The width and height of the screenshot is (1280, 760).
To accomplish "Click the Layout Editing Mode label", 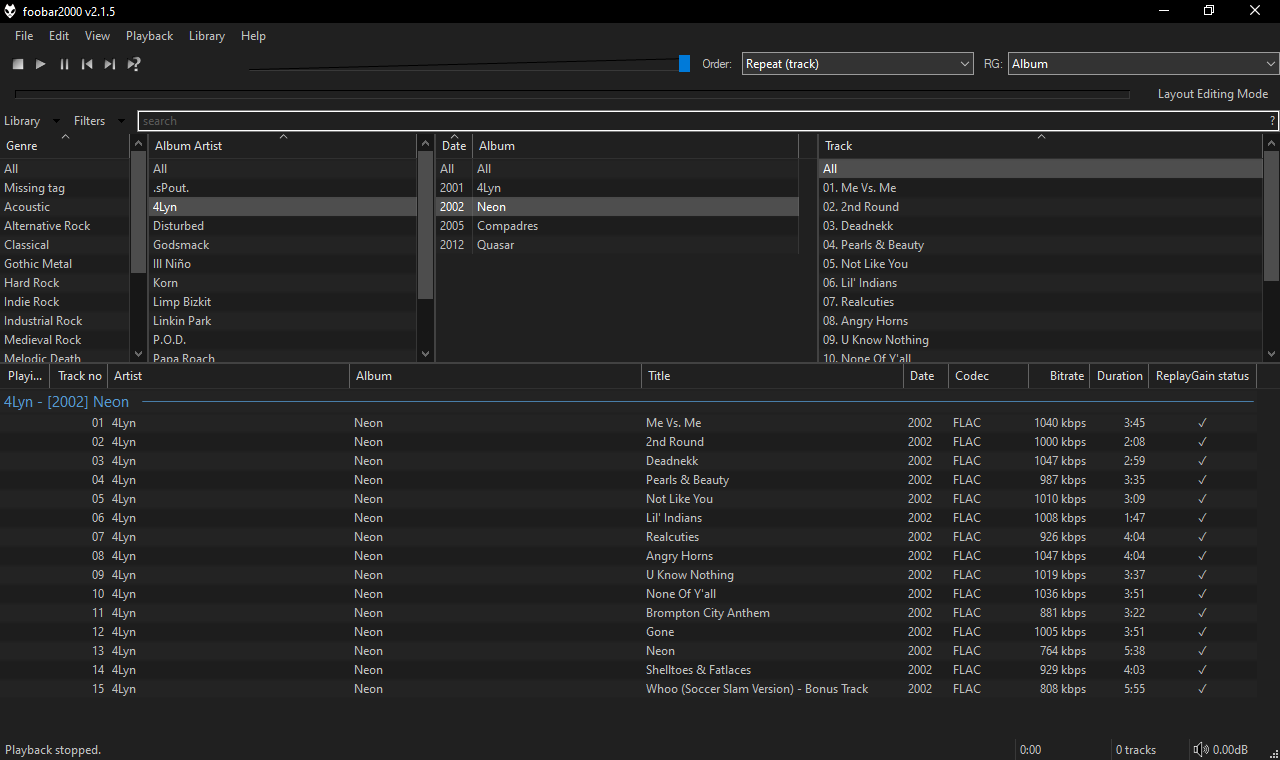I will [1213, 94].
